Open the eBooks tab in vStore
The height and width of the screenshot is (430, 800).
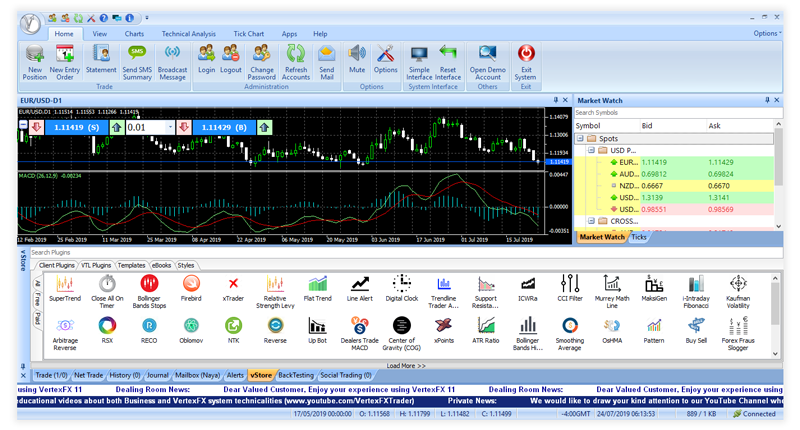click(x=161, y=265)
